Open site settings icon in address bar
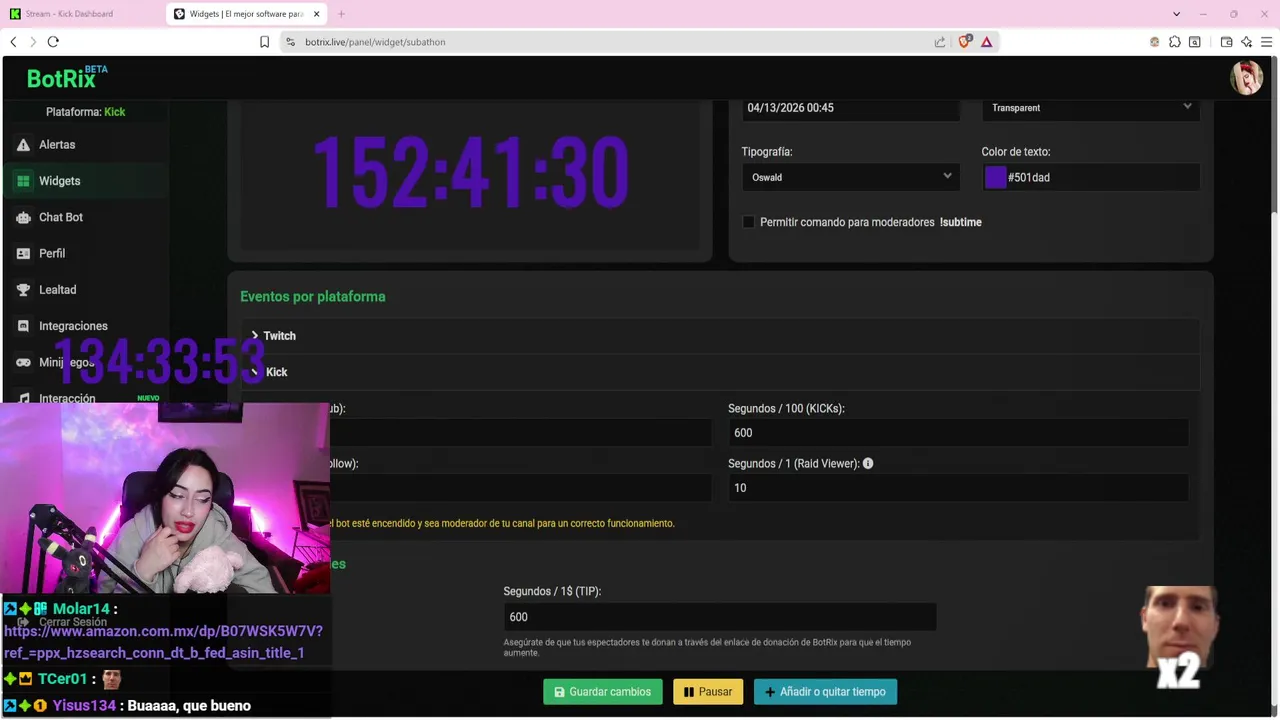1280x720 pixels. 290,42
